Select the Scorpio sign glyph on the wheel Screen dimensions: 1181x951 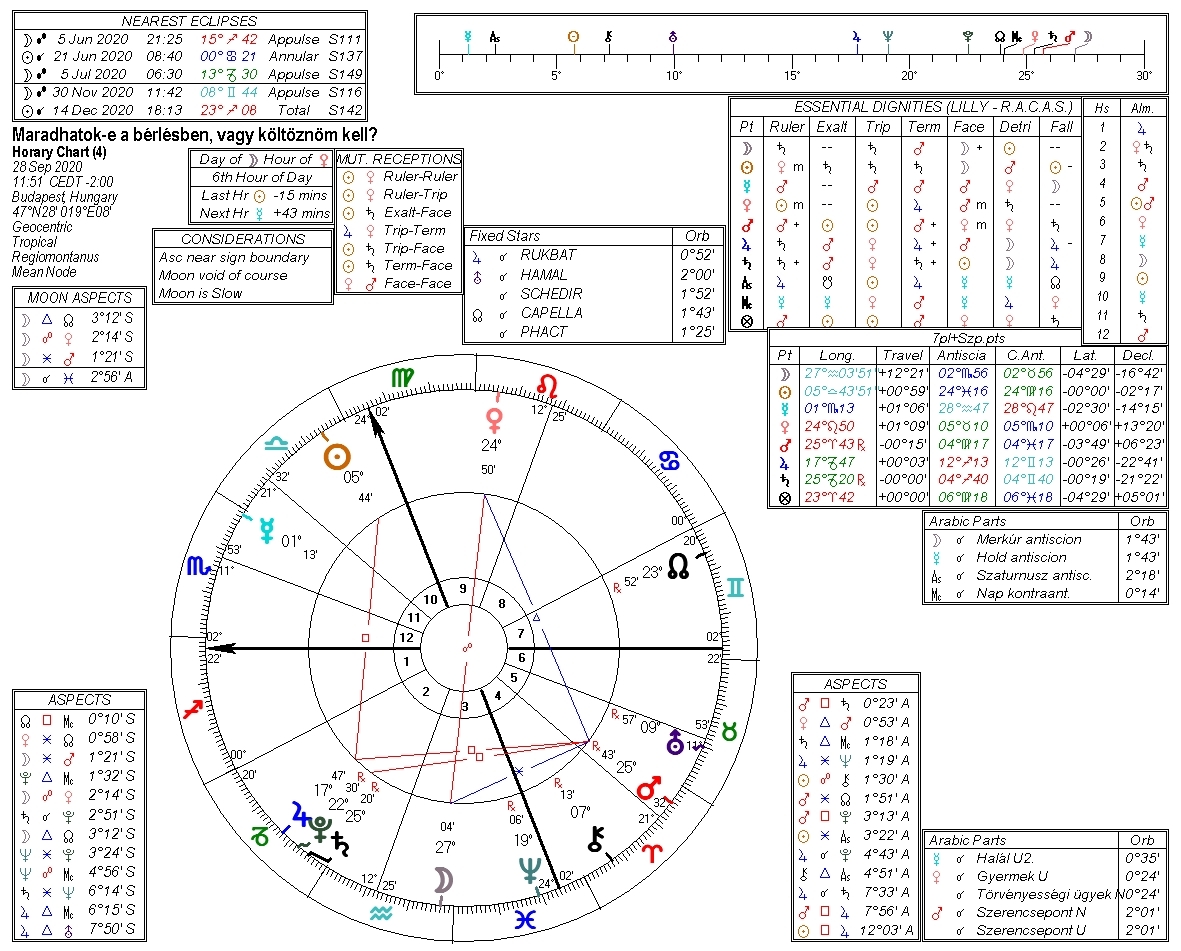pyautogui.click(x=198, y=565)
